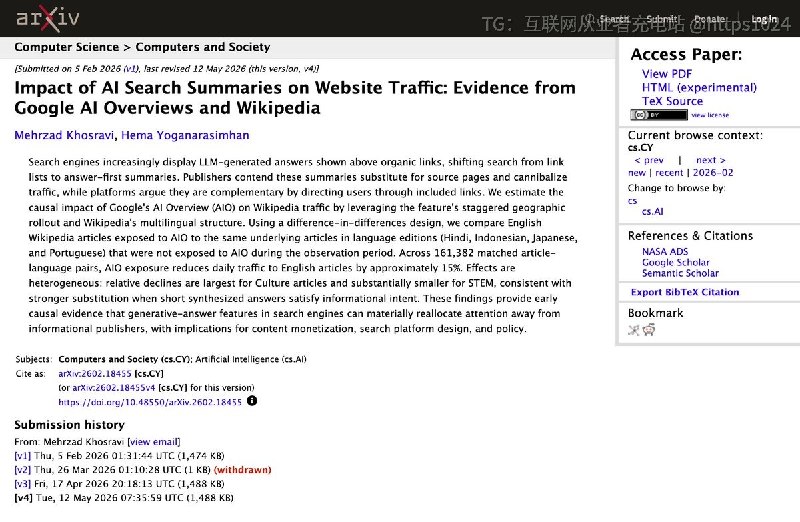Image resolution: width=800 pixels, height=522 pixels.
Task: Click Log in in the header
Action: 764,19
